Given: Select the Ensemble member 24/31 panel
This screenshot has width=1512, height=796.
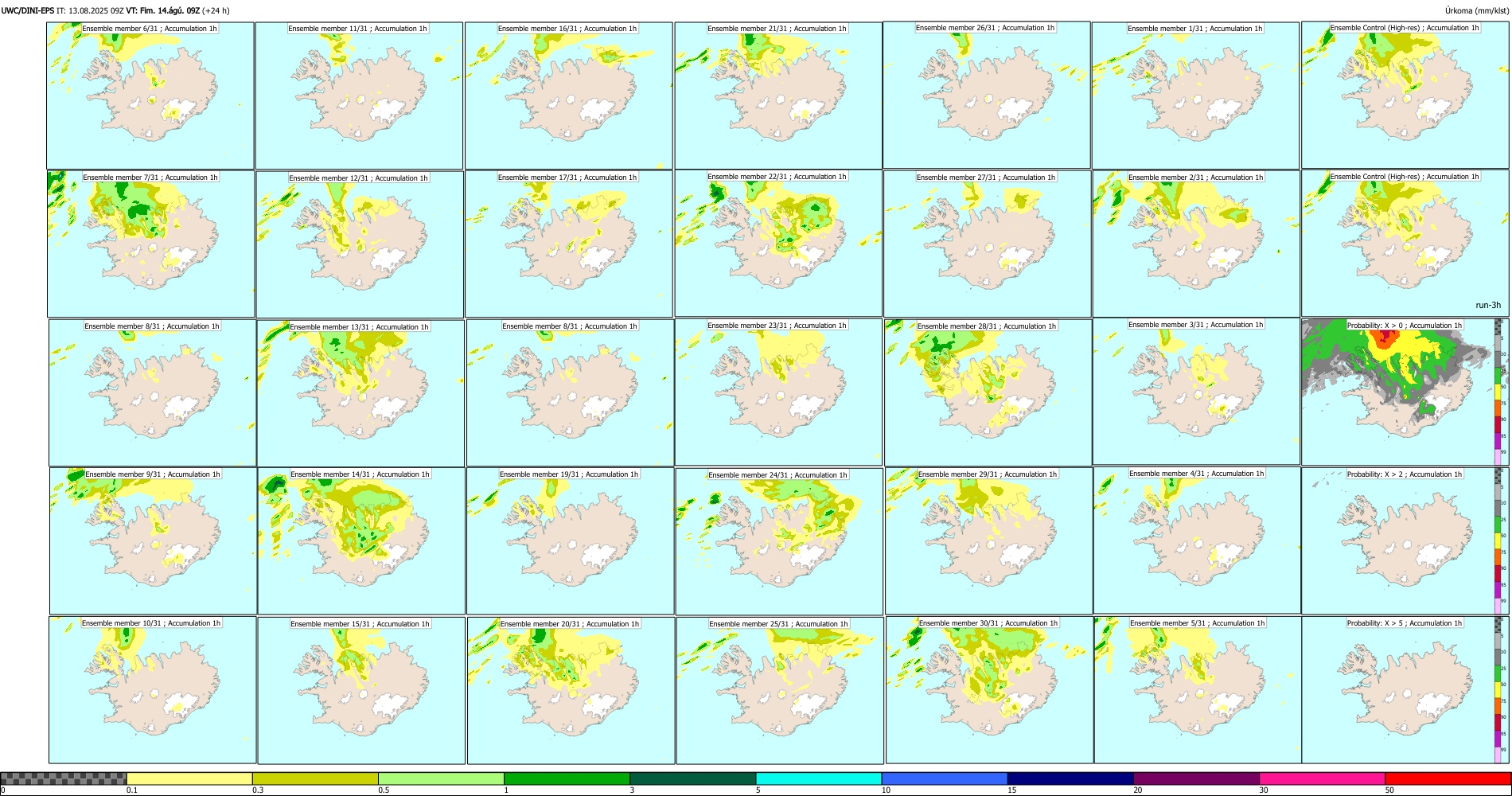Looking at the screenshot, I should (779, 541).
